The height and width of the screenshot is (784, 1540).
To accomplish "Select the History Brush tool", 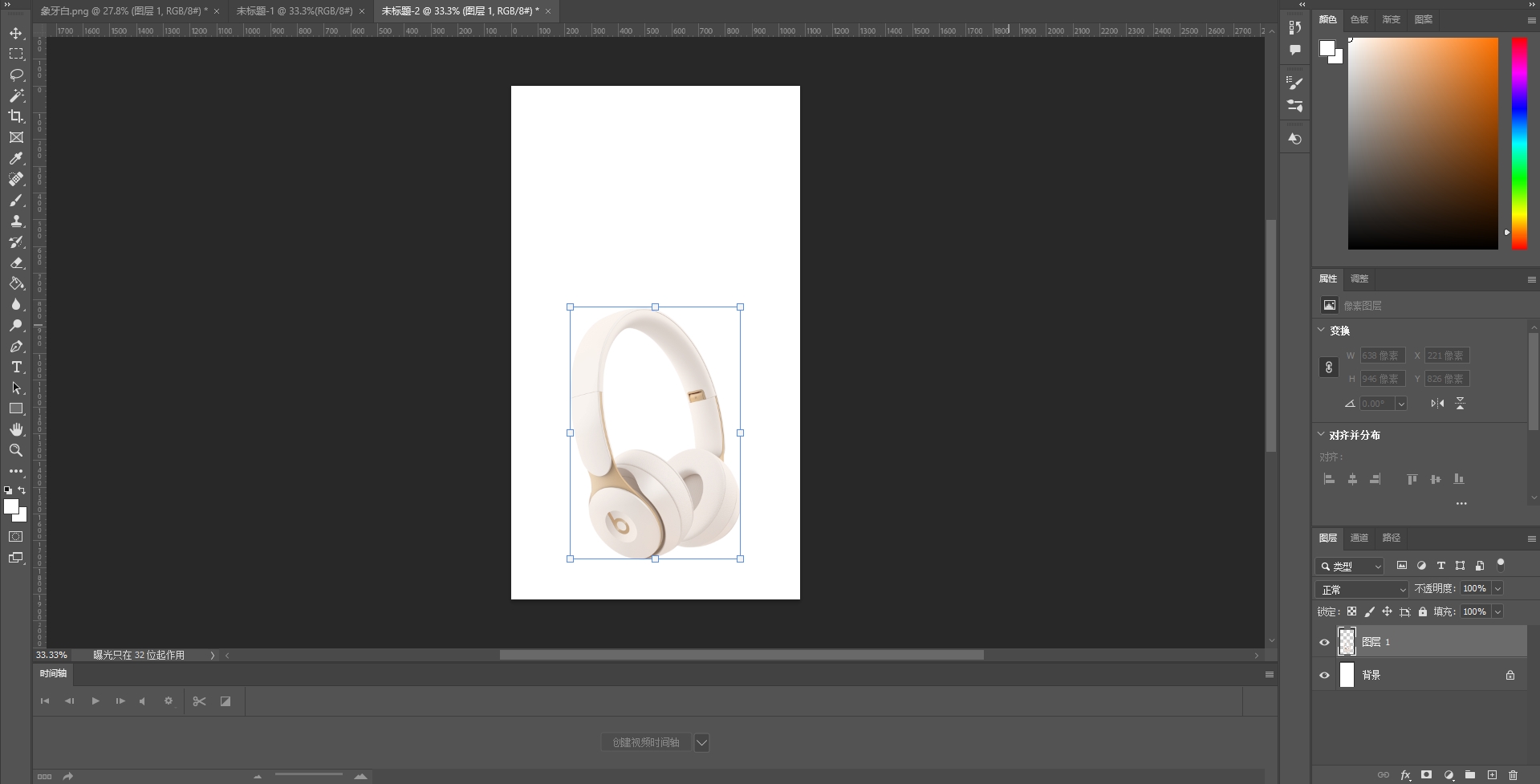I will click(x=16, y=242).
